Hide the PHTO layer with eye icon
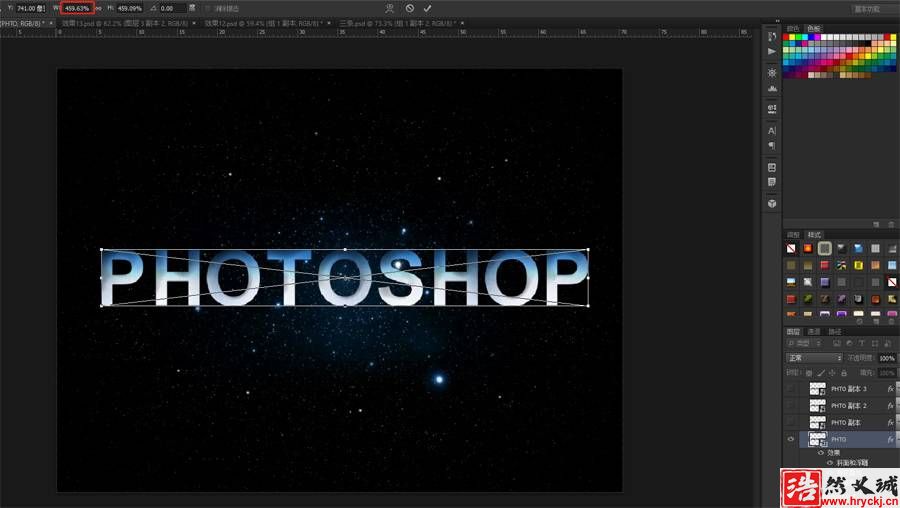The width and height of the screenshot is (900, 508). [791, 439]
